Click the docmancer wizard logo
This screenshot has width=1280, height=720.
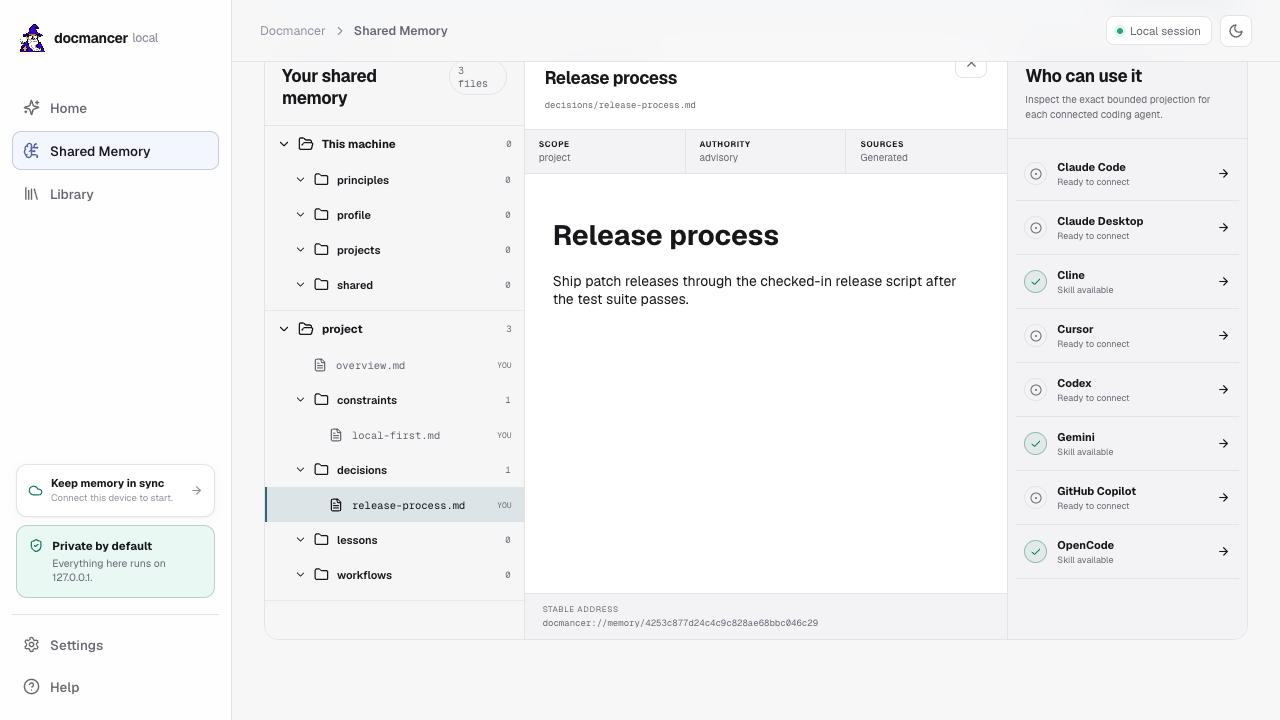point(32,38)
